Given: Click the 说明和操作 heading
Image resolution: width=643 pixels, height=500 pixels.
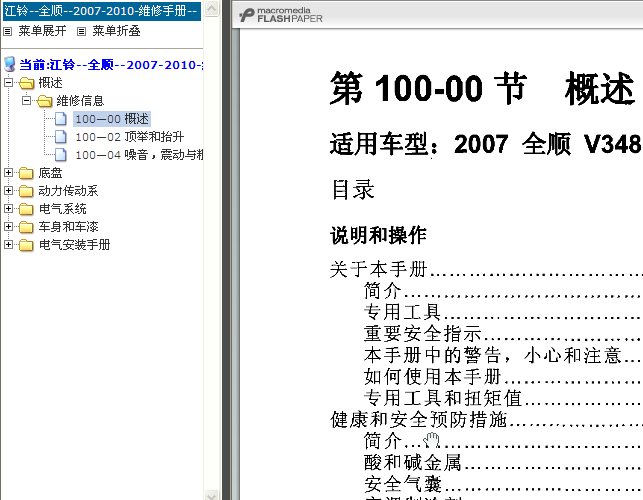Looking at the screenshot, I should 378,235.
